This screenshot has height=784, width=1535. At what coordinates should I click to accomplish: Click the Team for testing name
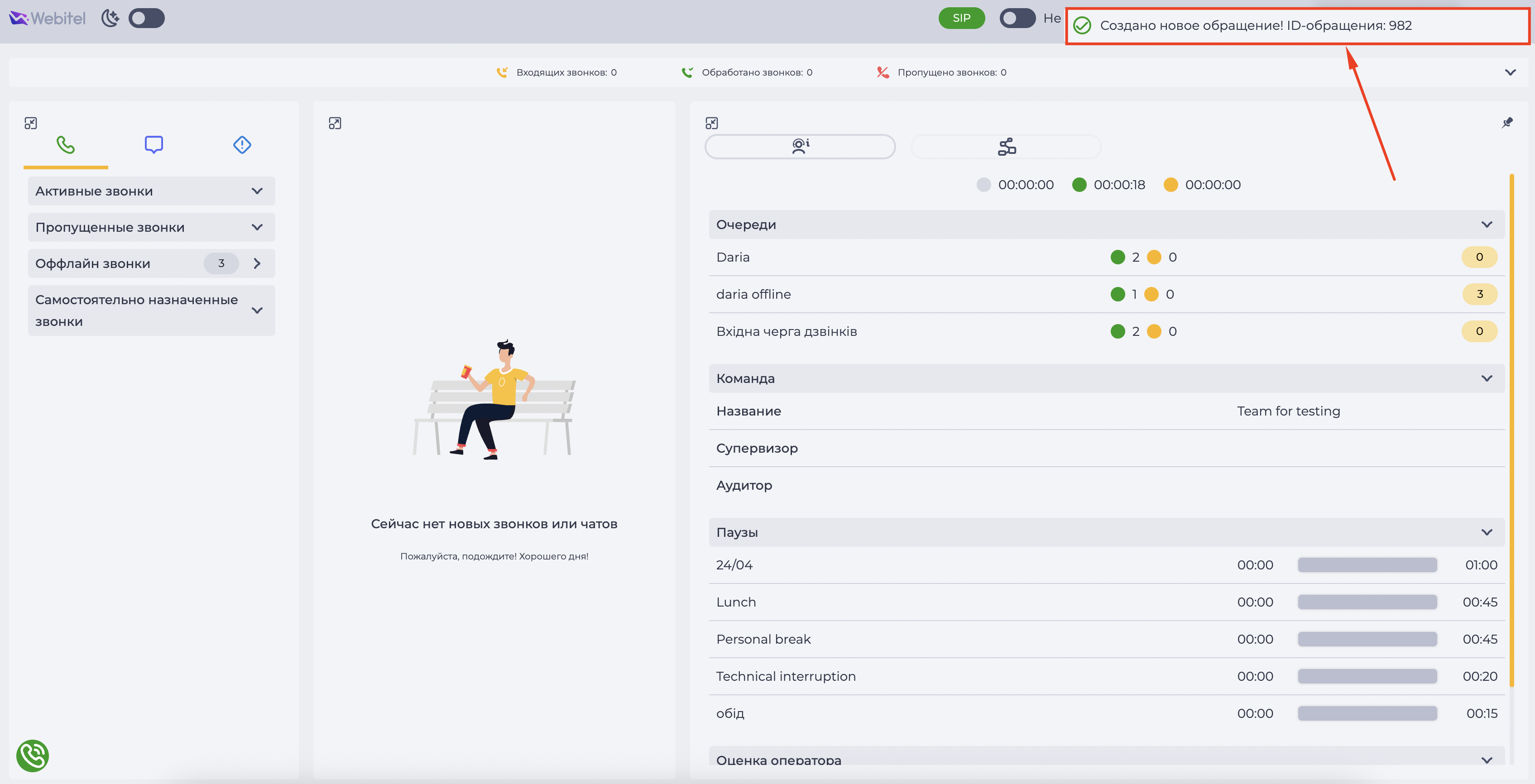tap(1288, 411)
